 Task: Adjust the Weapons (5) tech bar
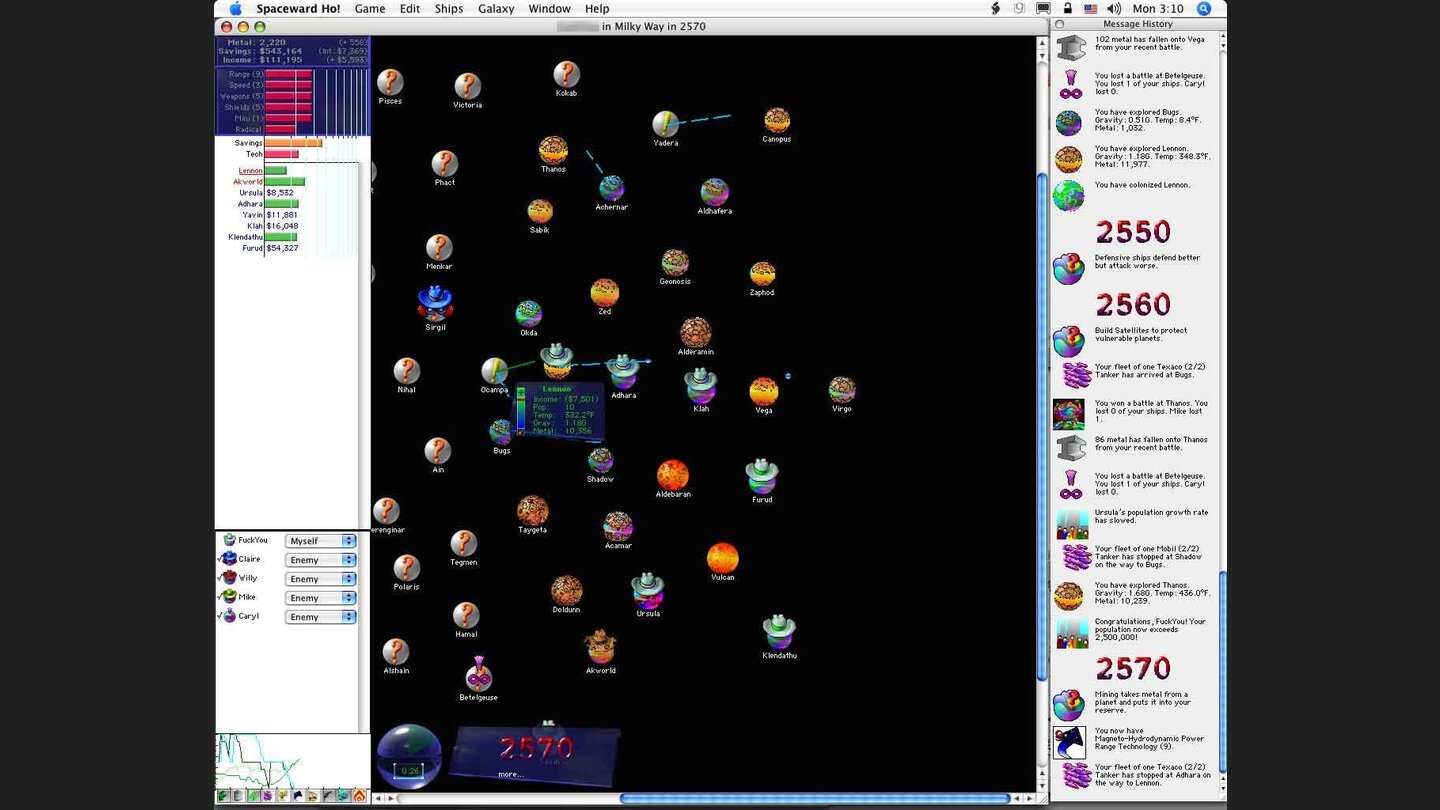click(x=289, y=96)
